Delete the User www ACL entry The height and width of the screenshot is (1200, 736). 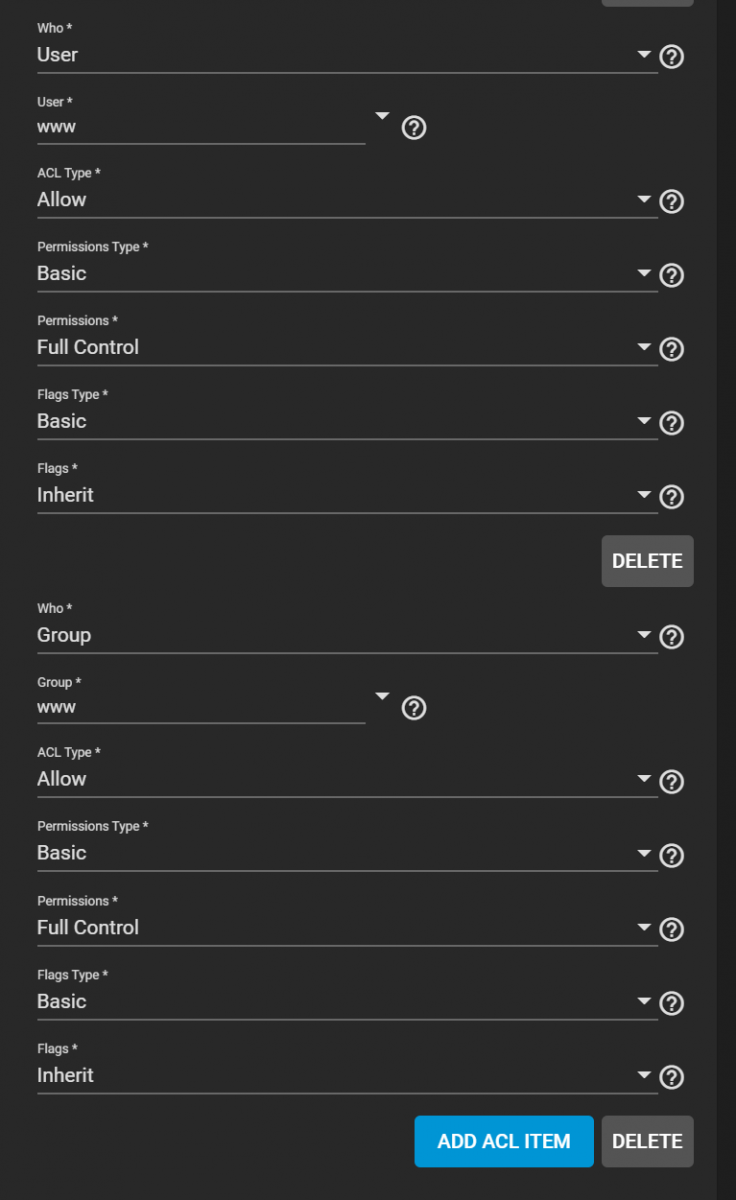coord(647,561)
